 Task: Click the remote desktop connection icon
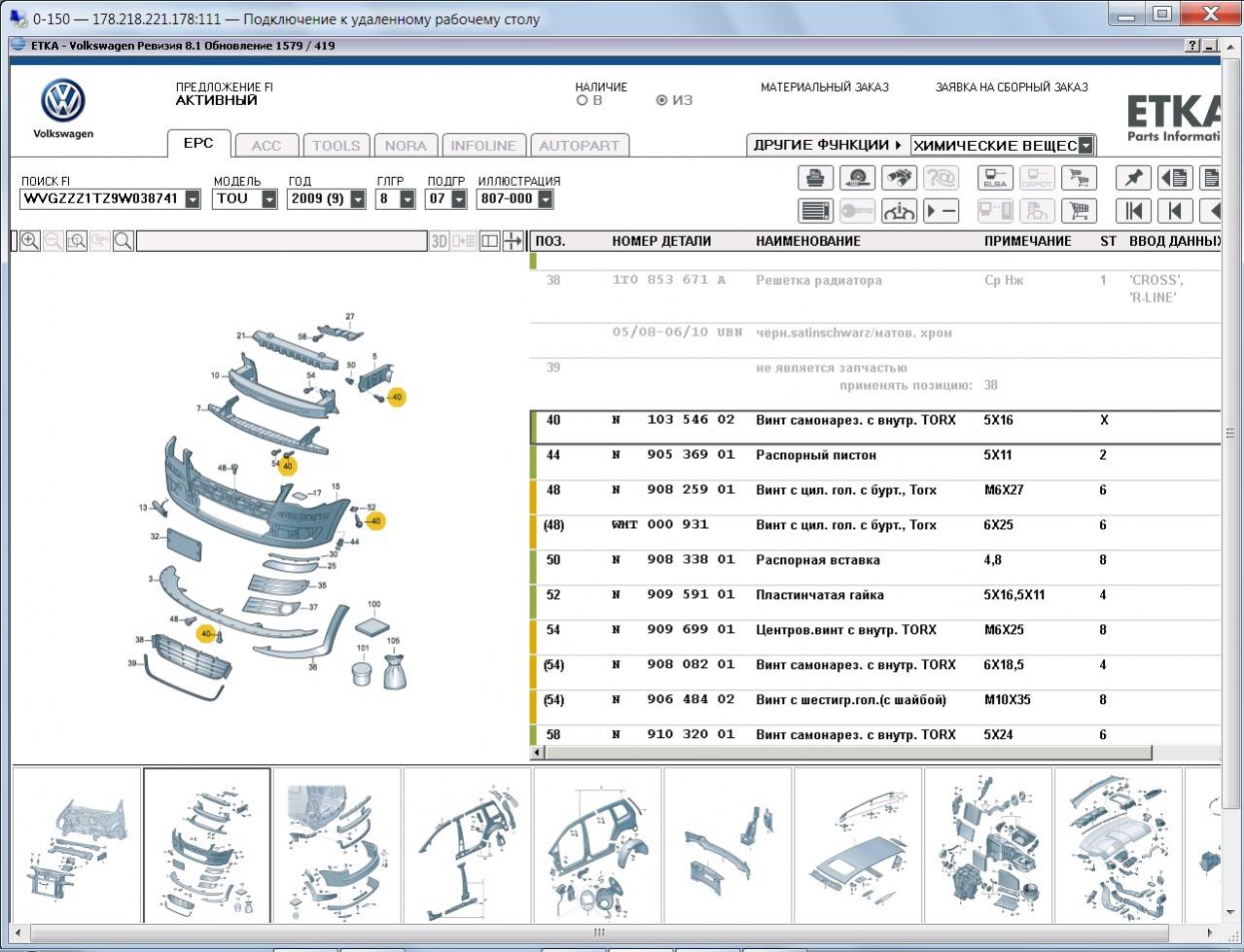pyautogui.click(x=18, y=18)
